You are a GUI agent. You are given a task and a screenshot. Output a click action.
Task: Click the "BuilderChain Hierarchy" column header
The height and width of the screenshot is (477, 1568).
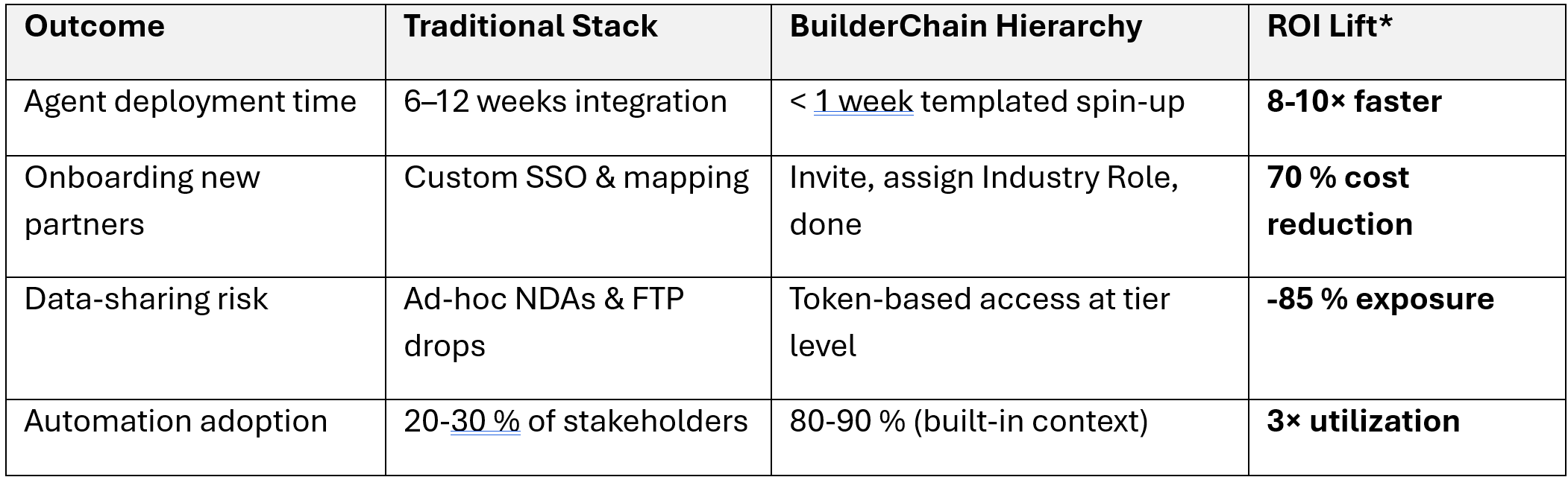[x=965, y=28]
